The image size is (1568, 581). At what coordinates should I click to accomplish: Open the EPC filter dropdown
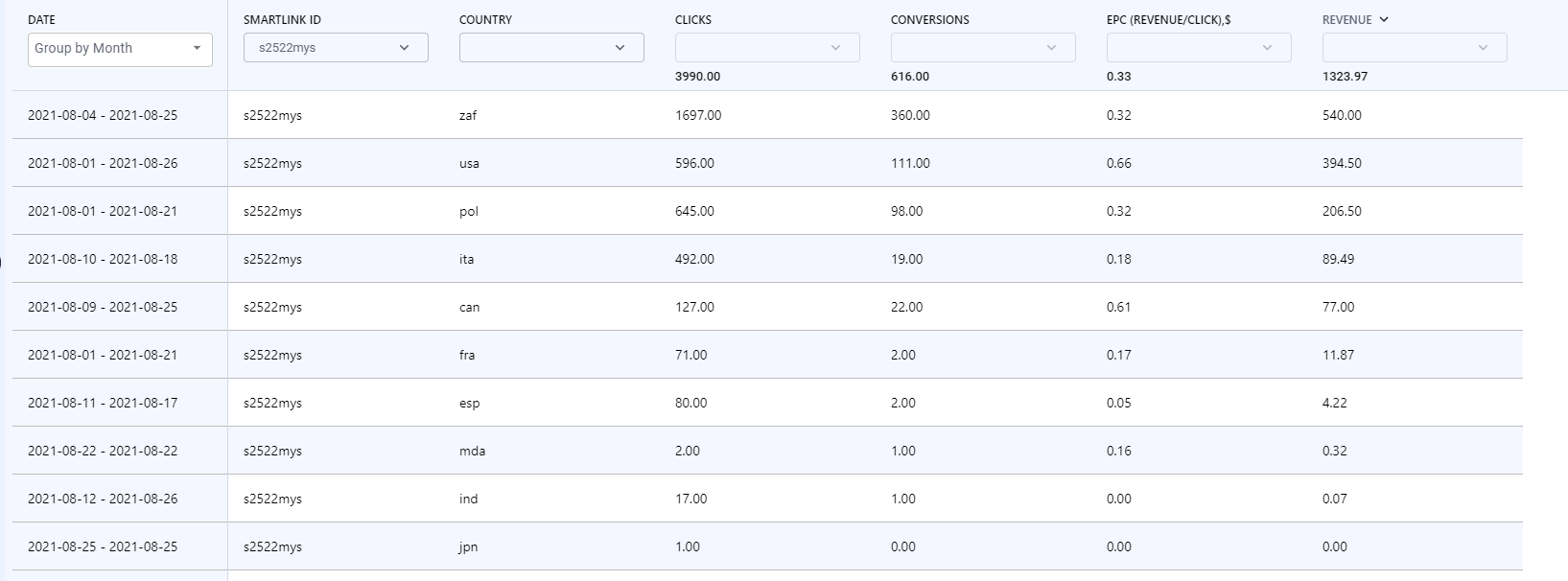coord(1199,48)
